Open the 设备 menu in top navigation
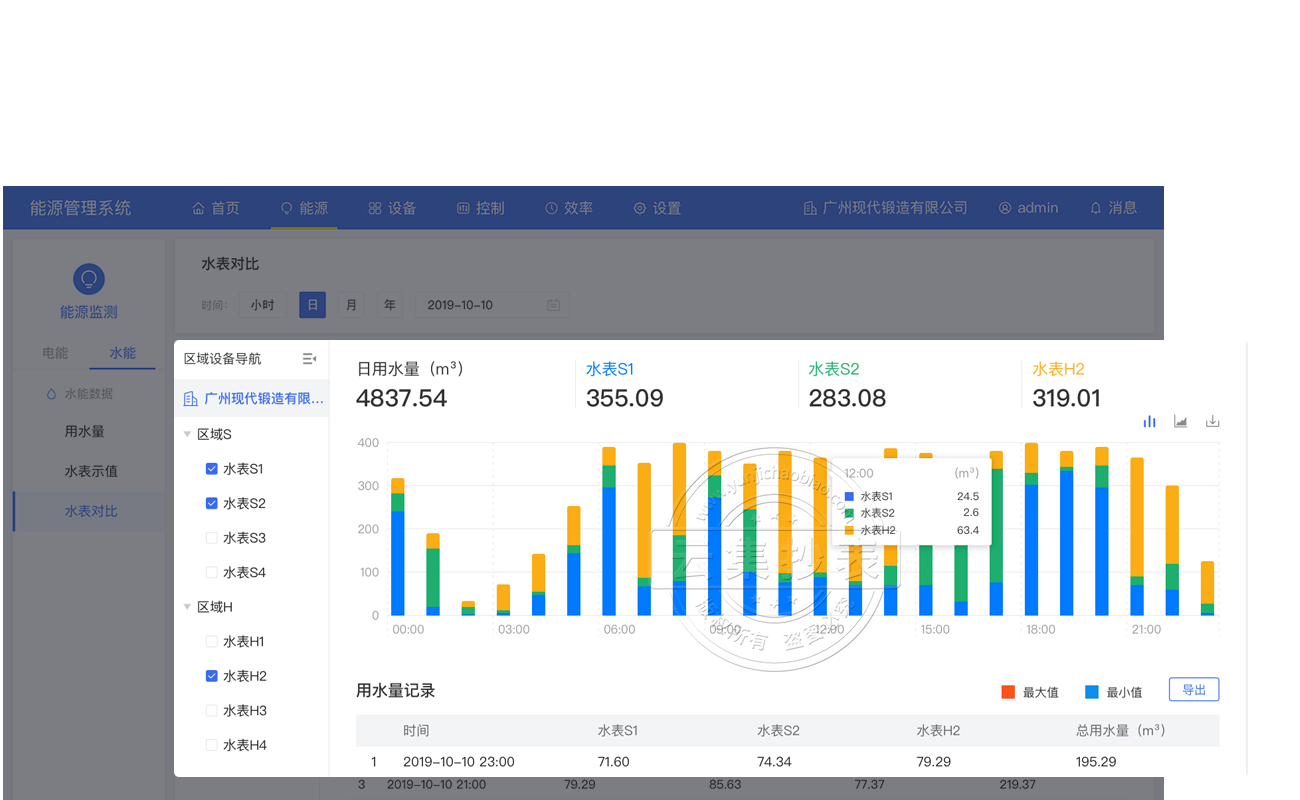1300x800 pixels. pyautogui.click(x=392, y=208)
